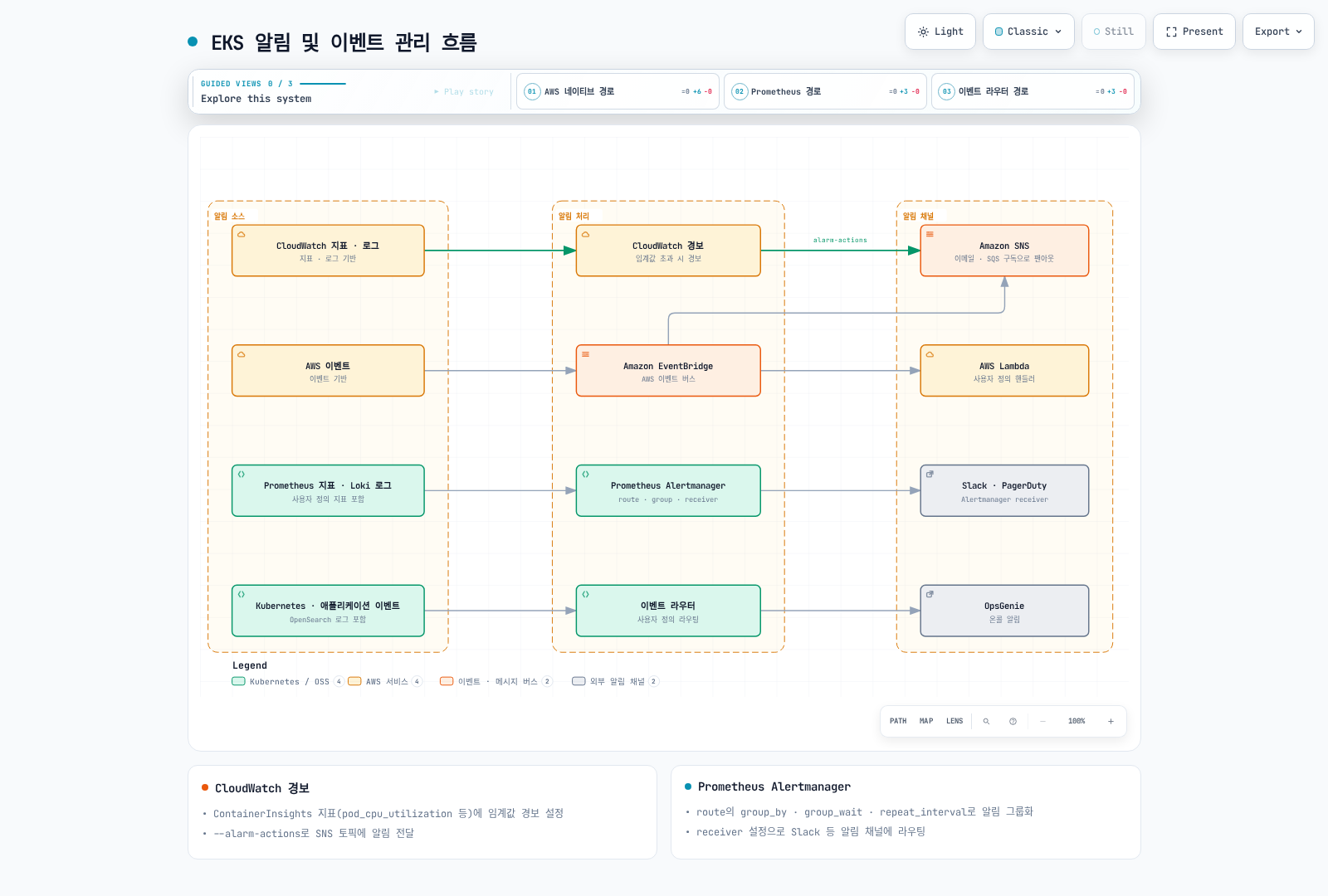The image size is (1328, 896).
Task: Open guided view 03 이벤트 라우터 경로
Action: coord(1033,91)
